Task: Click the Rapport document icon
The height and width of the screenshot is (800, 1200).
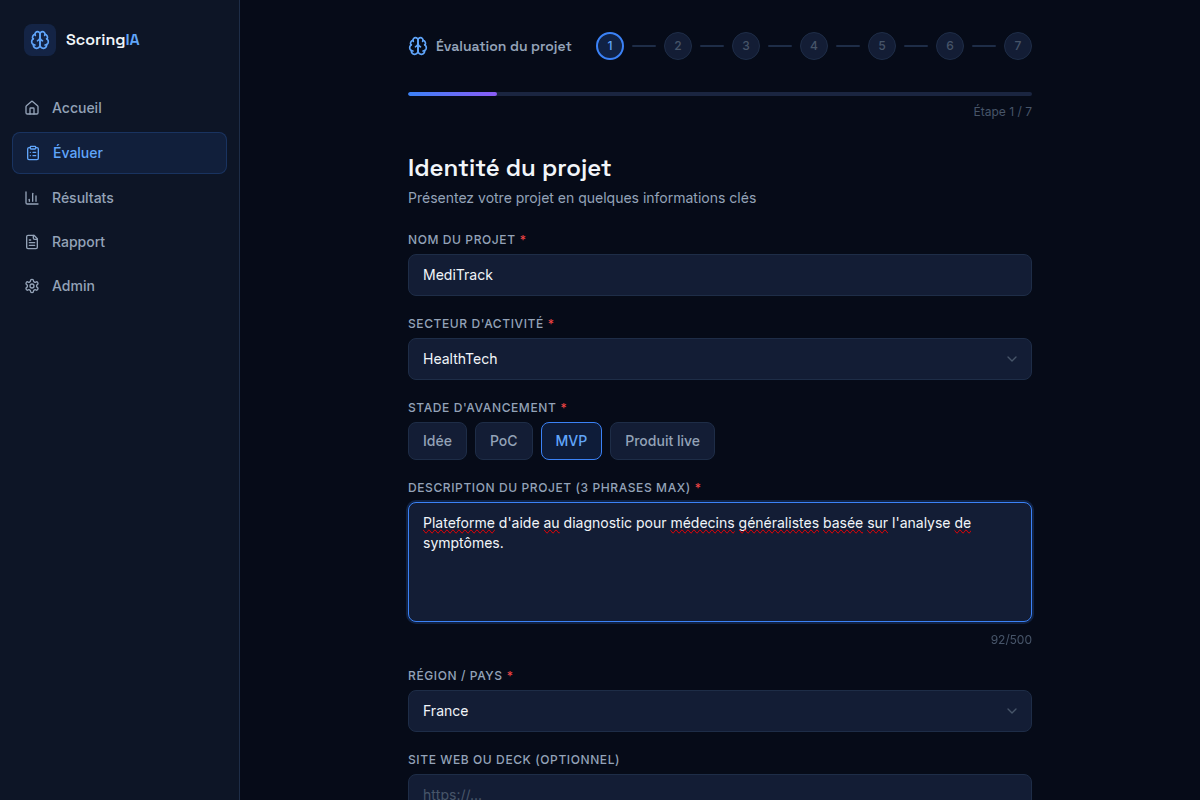Action: point(33,242)
